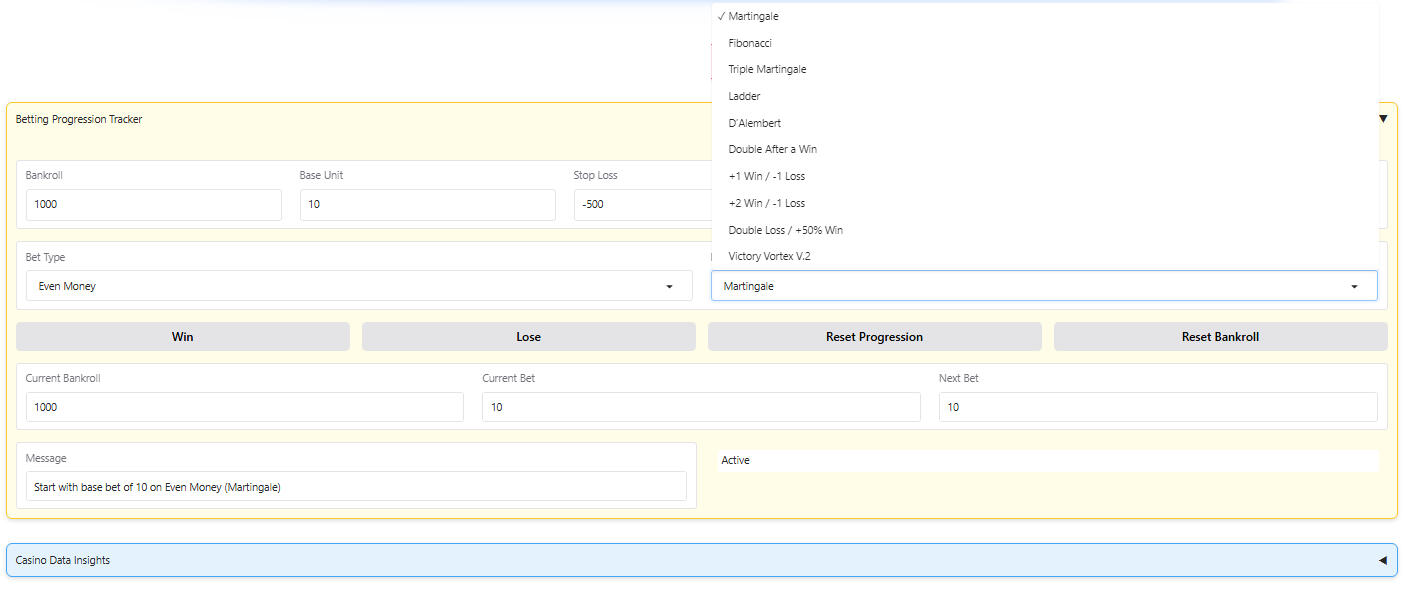Select Fibonacci from the progression list
This screenshot has height=591, width=1404.
click(750, 43)
